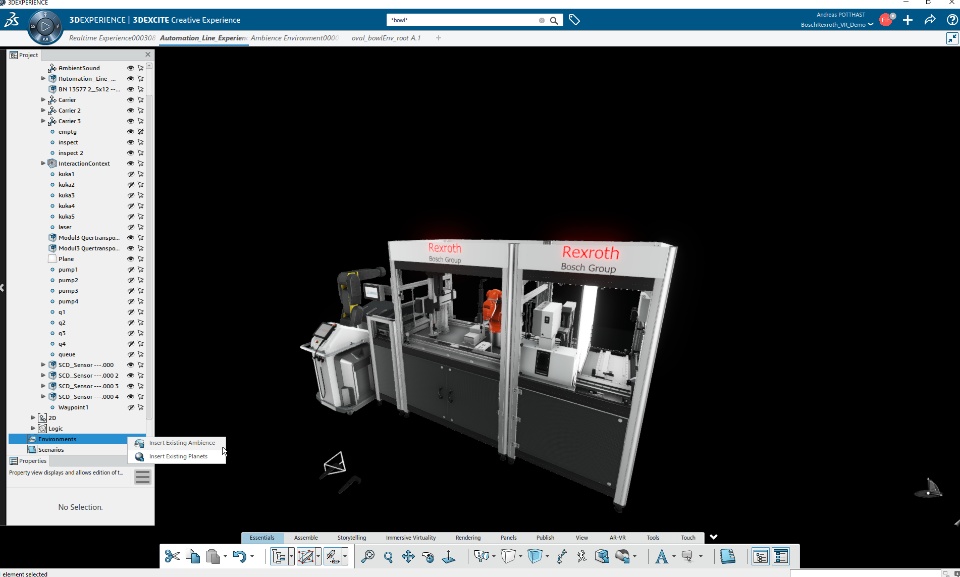Clear the search field with its x
This screenshot has height=577, width=960.
point(542,20)
